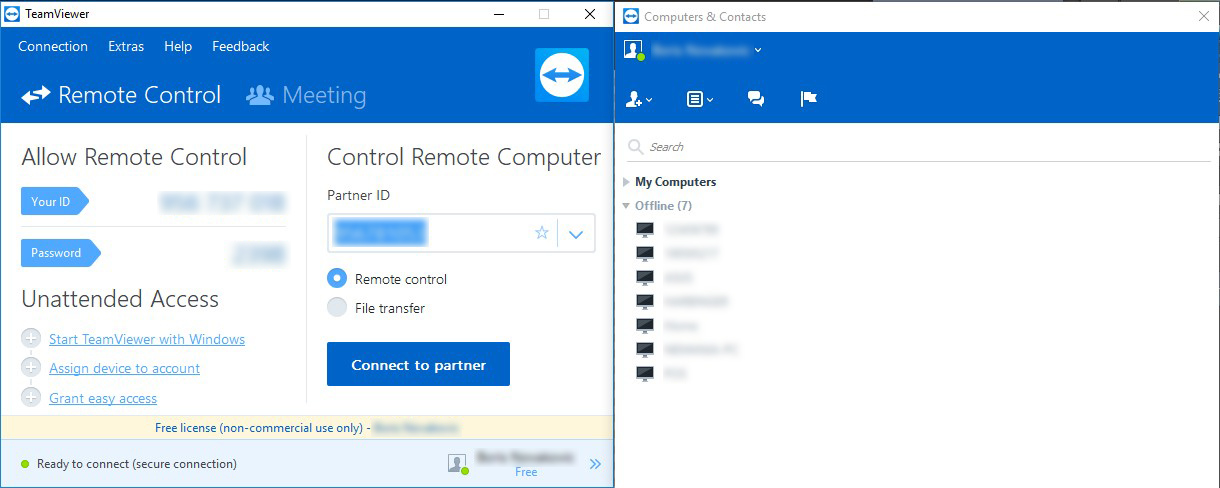Click plus icon beside Grant easy access
Viewport: 1220px width, 488px height.
31,398
